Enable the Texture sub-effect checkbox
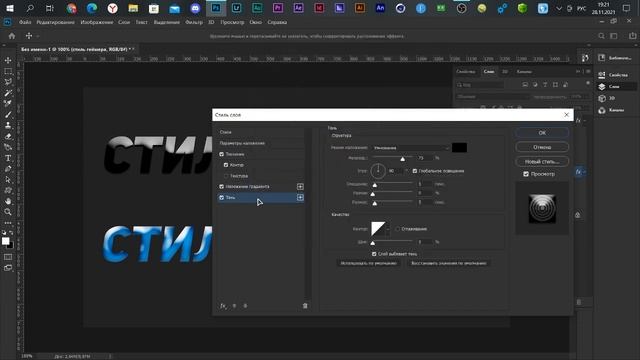The height and width of the screenshot is (360, 640). pyautogui.click(x=226, y=176)
